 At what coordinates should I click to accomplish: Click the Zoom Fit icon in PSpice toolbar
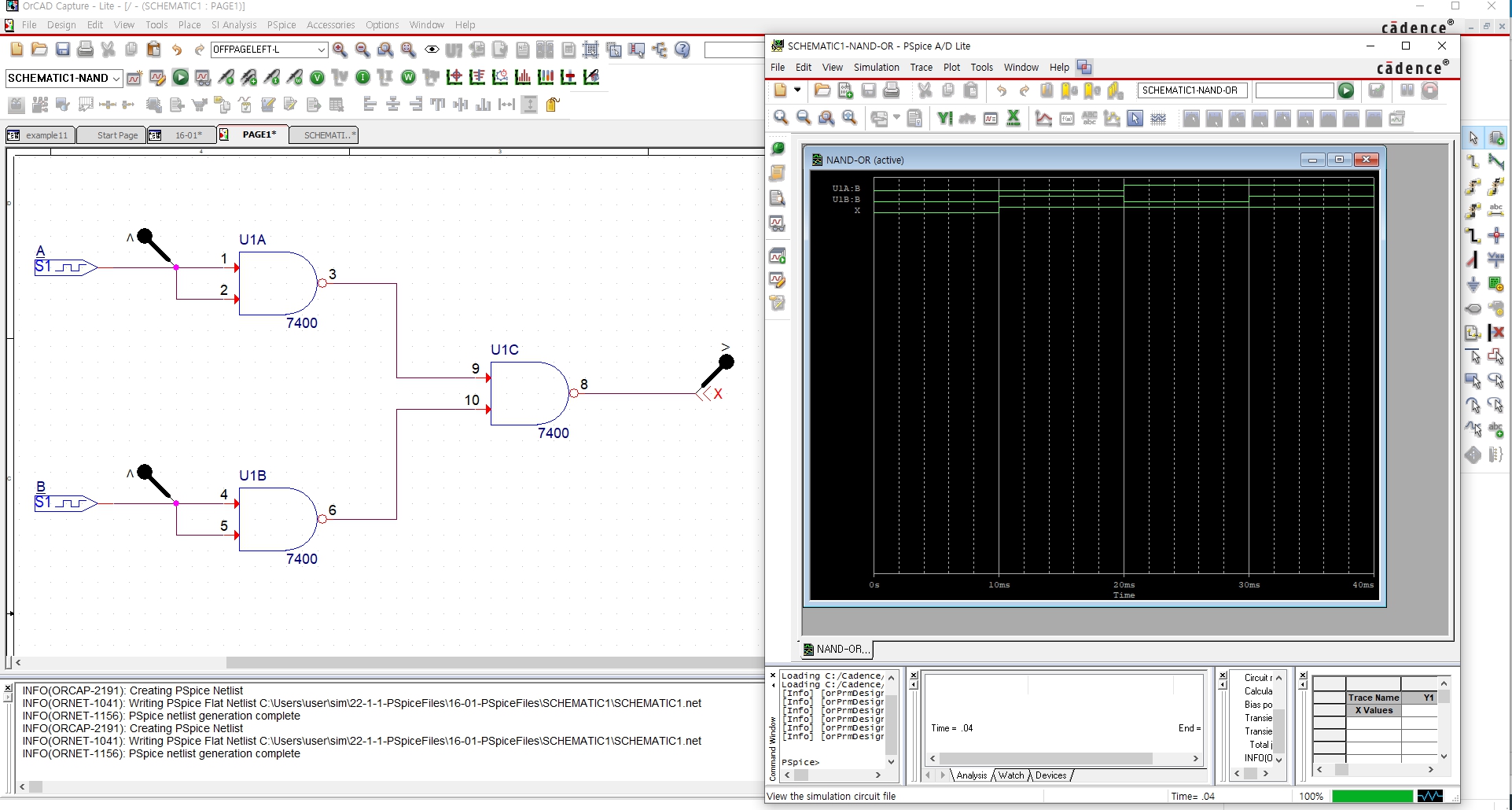point(849,118)
